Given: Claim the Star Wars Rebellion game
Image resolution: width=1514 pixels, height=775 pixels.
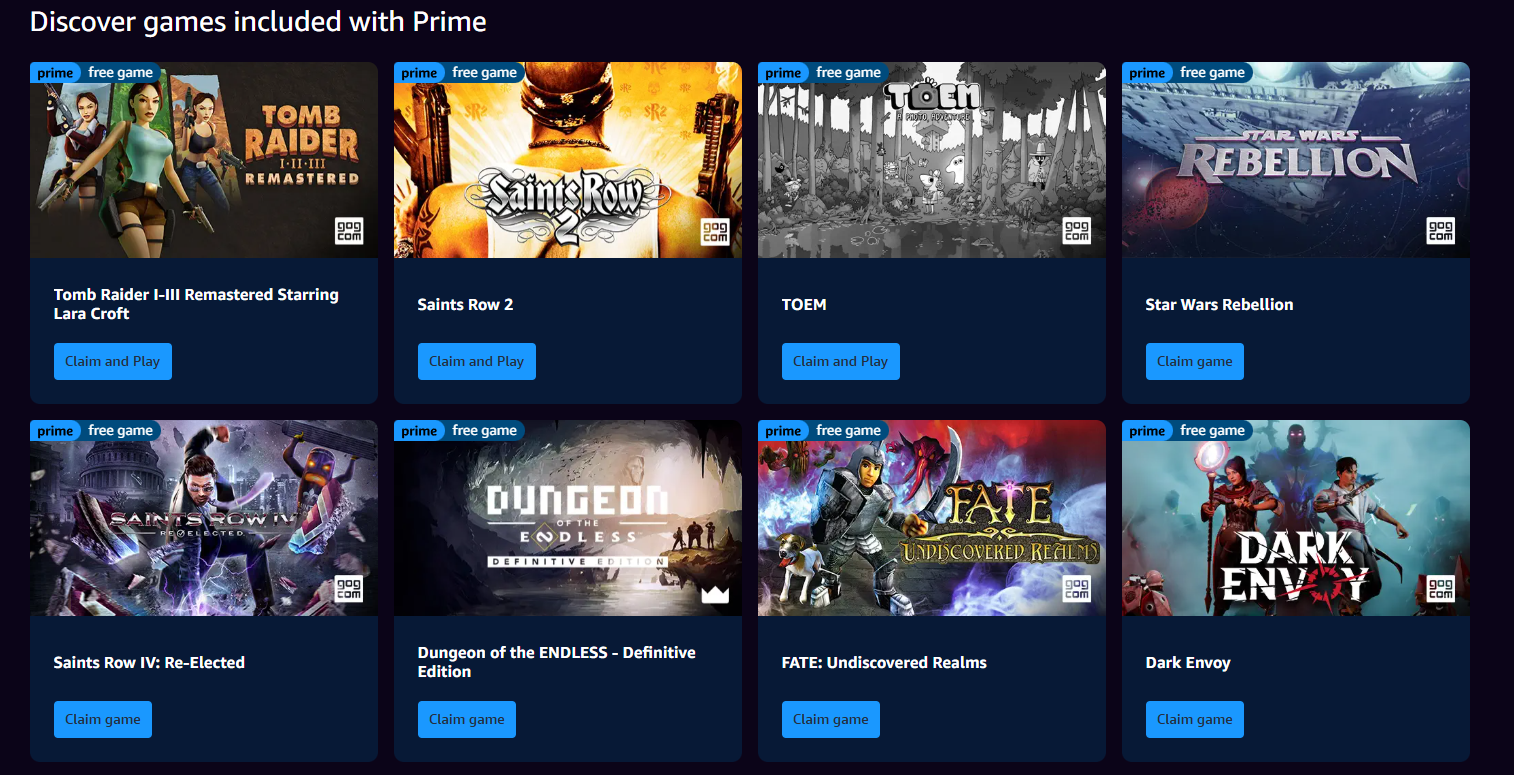Looking at the screenshot, I should (1195, 361).
